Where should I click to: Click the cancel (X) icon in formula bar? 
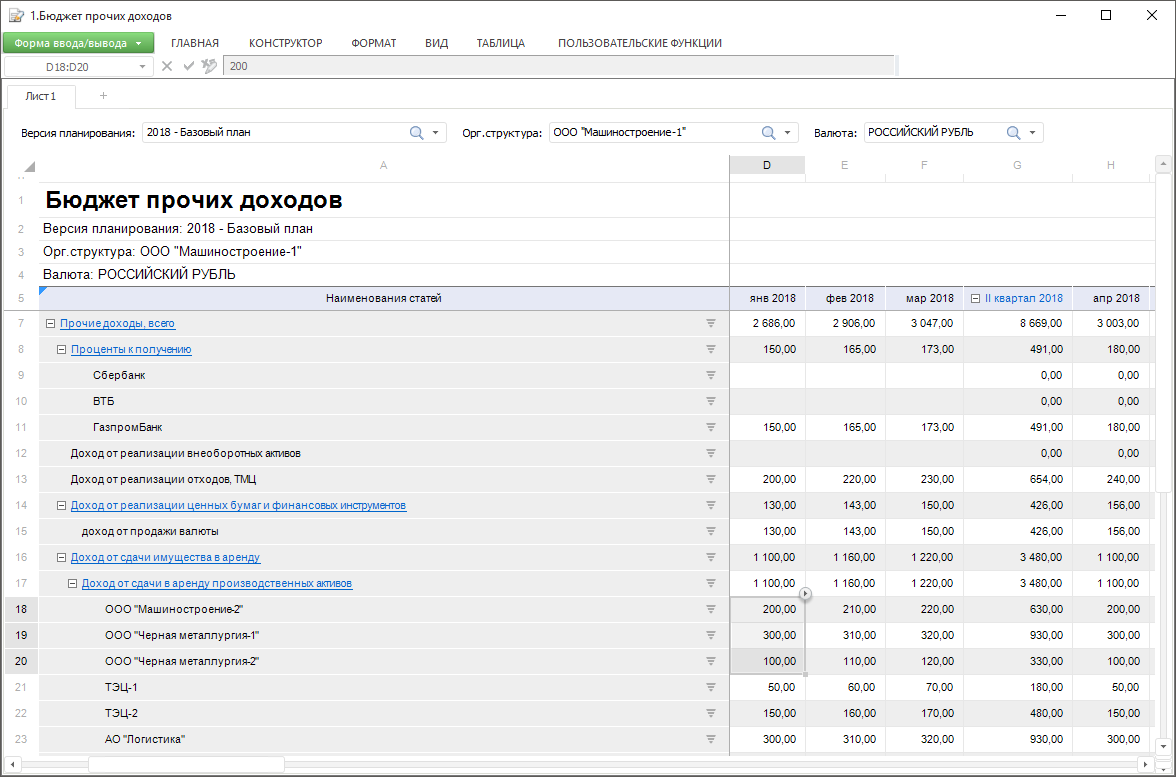click(x=167, y=66)
